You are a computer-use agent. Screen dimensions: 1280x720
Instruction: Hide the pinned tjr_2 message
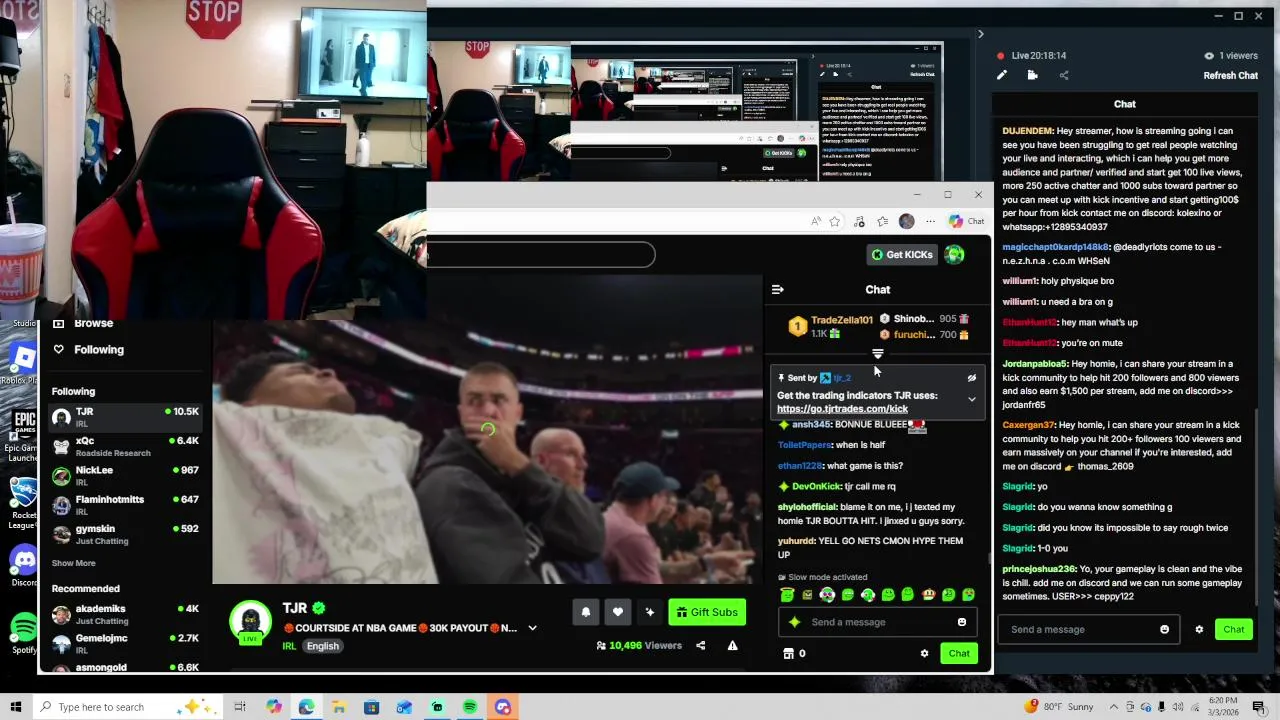(971, 378)
